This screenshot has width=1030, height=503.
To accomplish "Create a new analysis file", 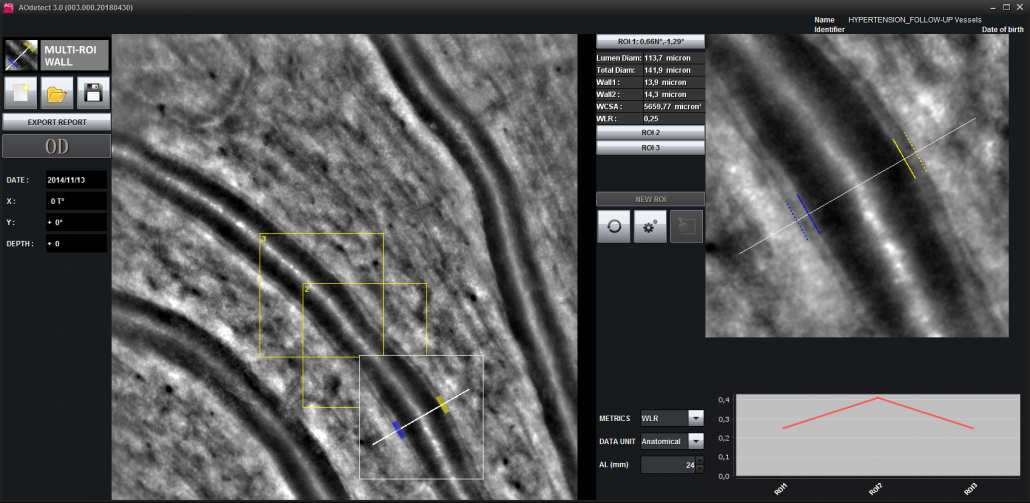I will (x=21, y=93).
